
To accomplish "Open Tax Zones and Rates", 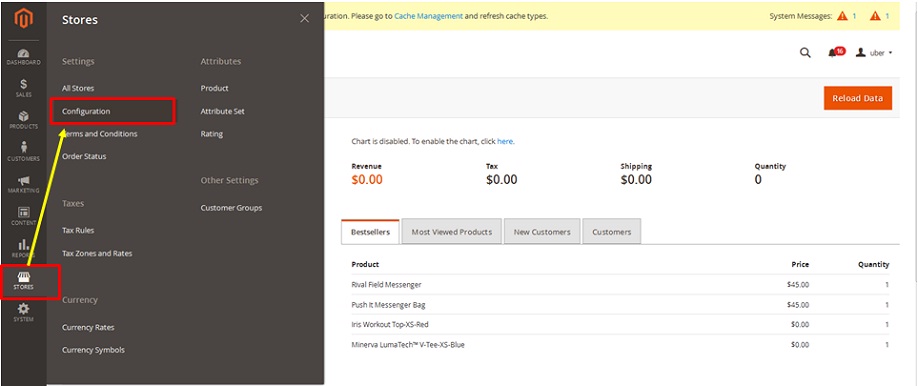I will [x=97, y=253].
